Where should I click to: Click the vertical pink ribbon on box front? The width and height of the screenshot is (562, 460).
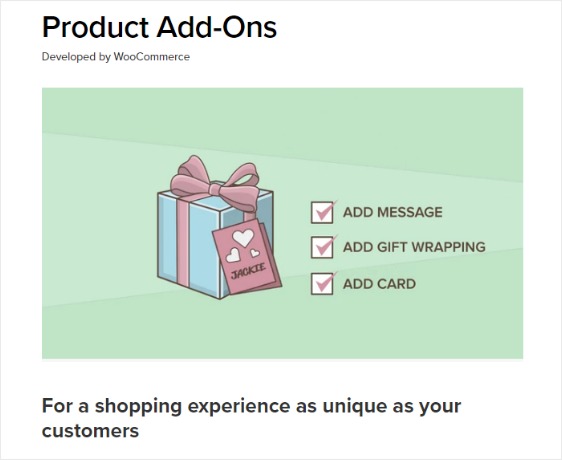coord(182,242)
